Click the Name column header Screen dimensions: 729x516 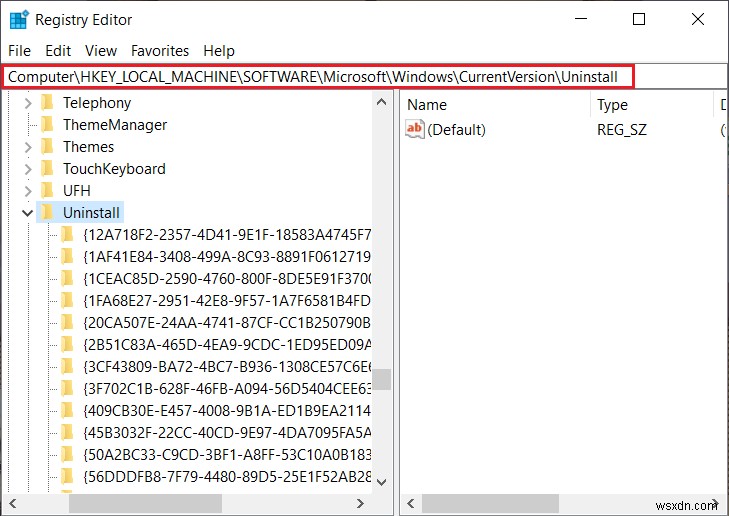point(496,105)
